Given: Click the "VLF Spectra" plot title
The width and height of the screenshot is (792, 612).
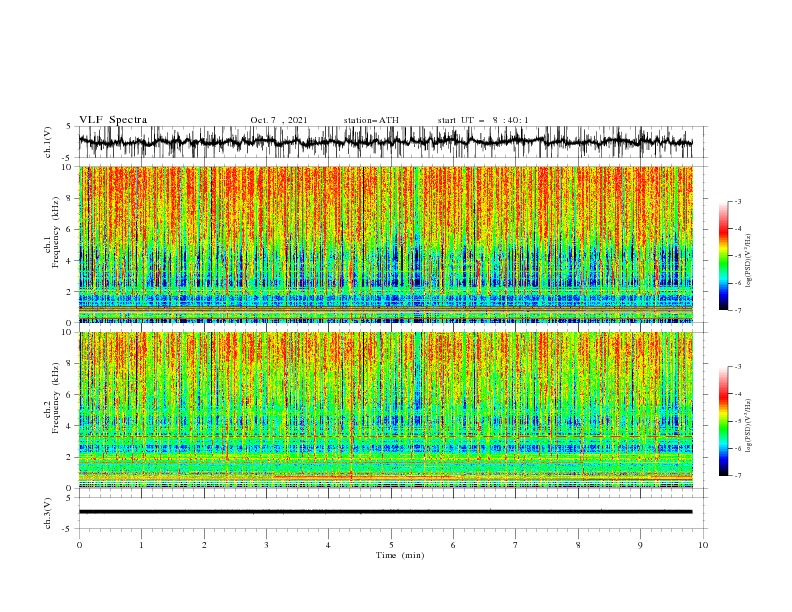Looking at the screenshot, I should (x=113, y=120).
